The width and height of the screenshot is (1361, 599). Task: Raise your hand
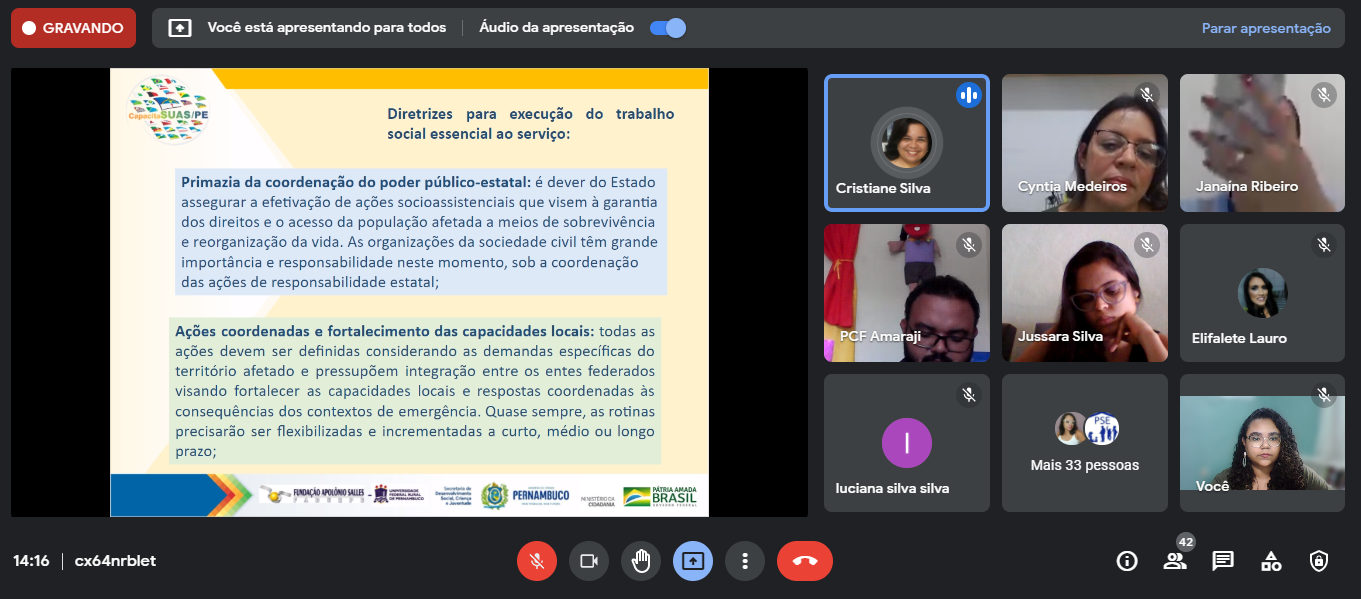point(641,561)
